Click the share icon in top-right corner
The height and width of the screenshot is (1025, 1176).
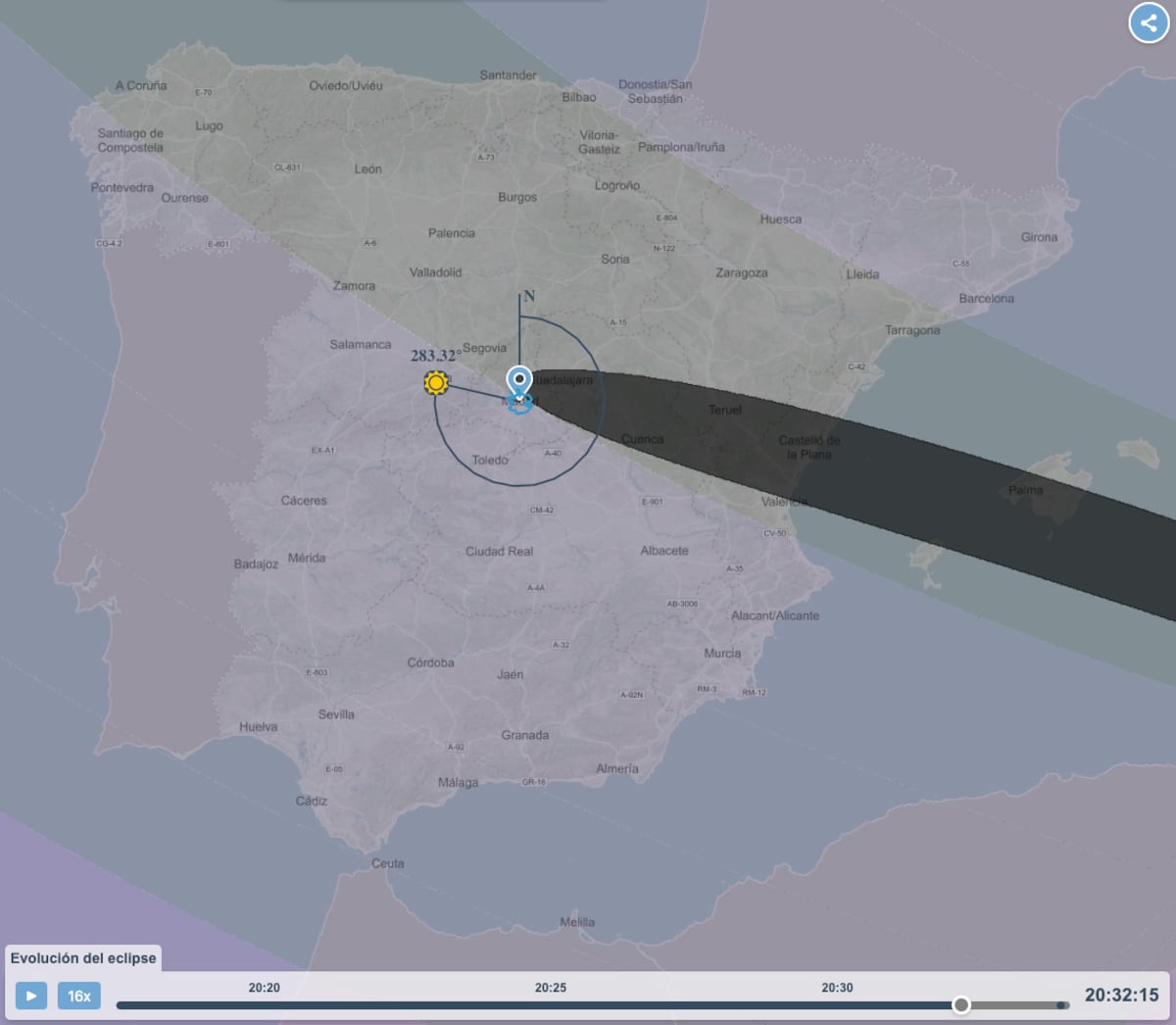coord(1148,22)
